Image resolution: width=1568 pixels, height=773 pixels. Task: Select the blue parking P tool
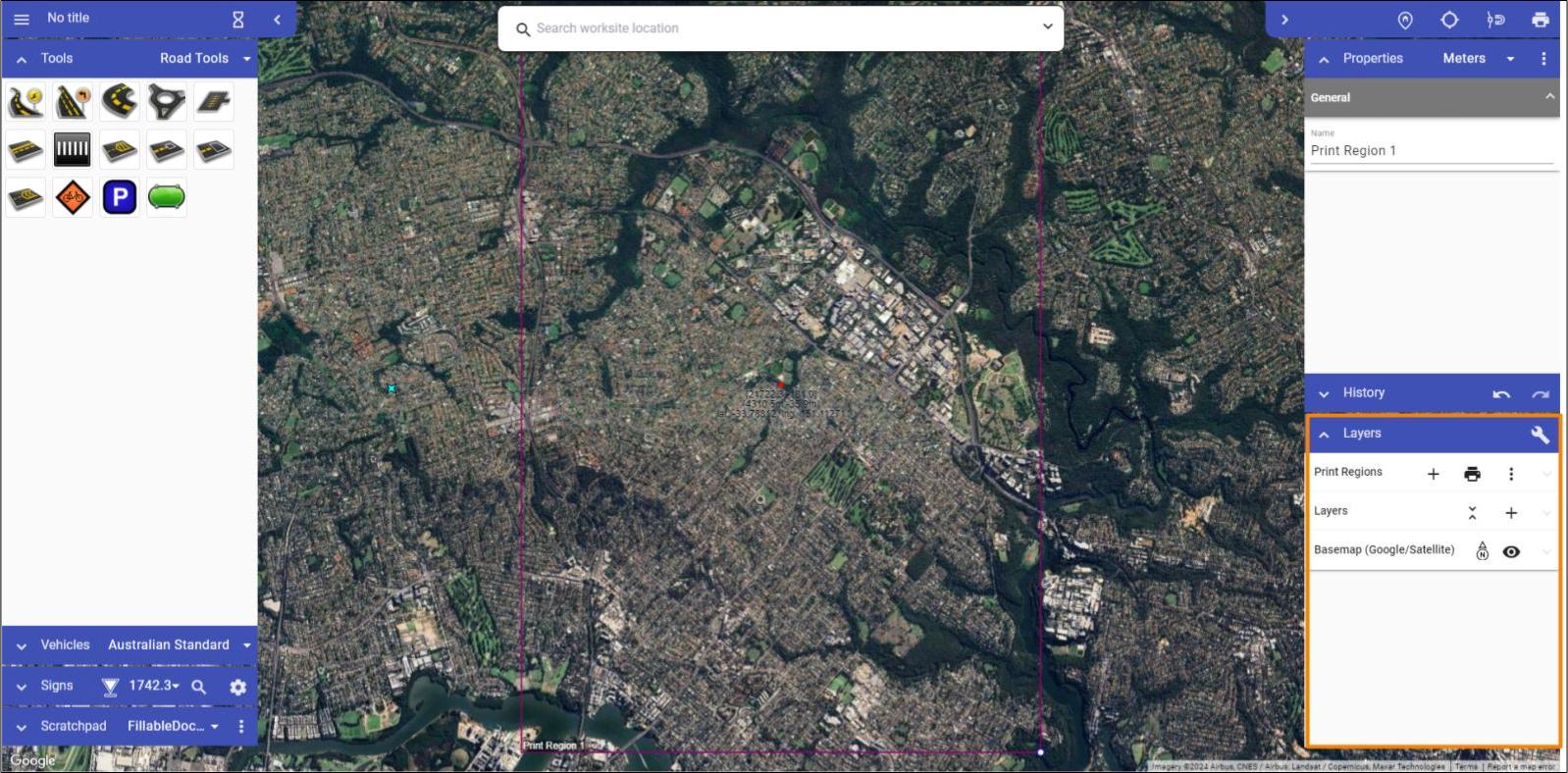[x=120, y=198]
